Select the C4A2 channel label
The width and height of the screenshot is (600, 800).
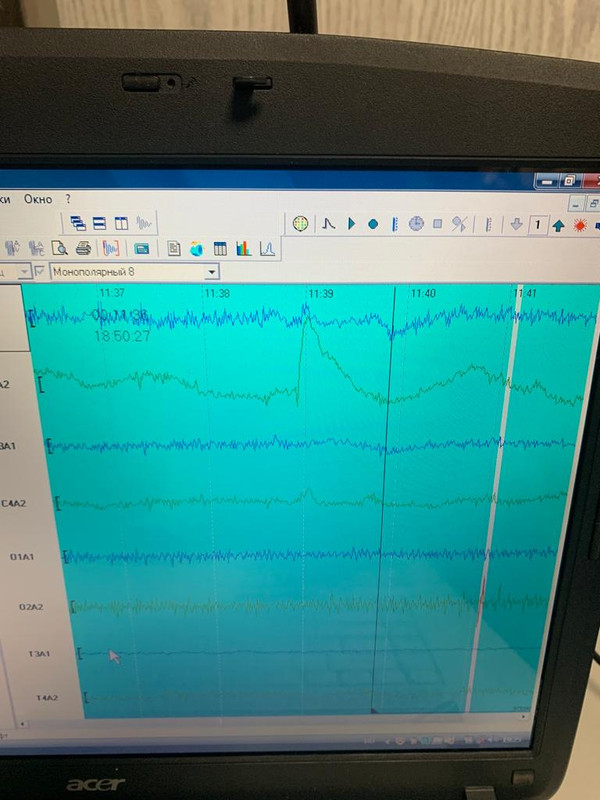point(13,504)
